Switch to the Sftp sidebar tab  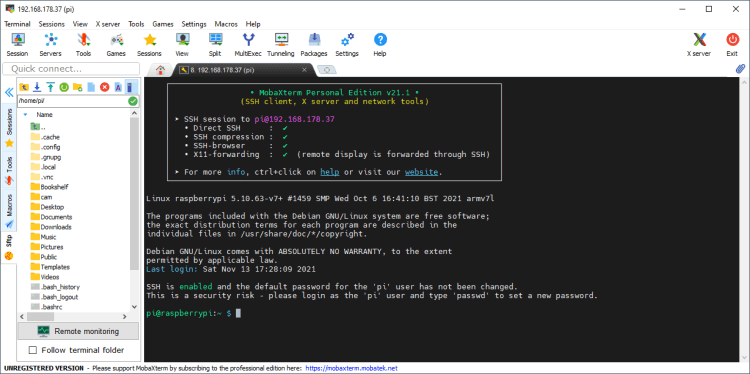click(9, 247)
